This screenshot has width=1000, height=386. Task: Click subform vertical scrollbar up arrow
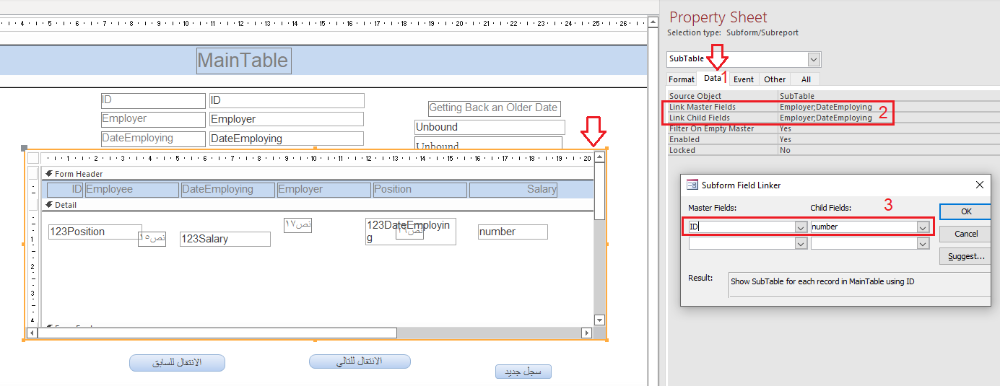click(x=599, y=158)
